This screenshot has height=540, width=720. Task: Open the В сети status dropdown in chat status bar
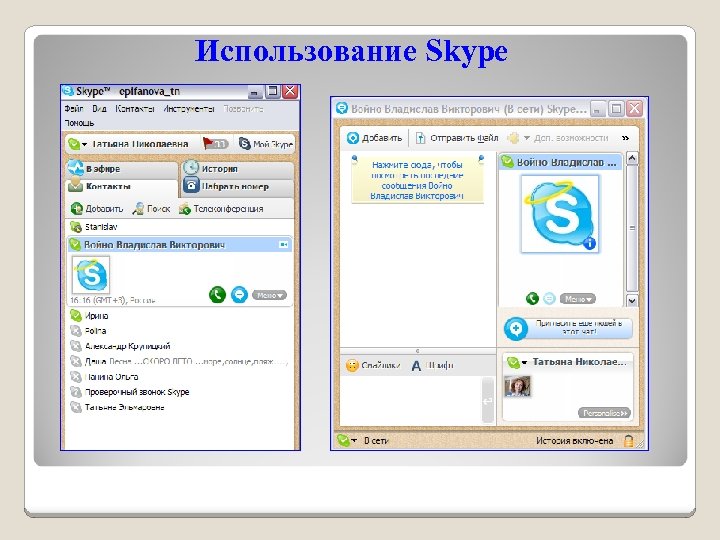point(363,441)
